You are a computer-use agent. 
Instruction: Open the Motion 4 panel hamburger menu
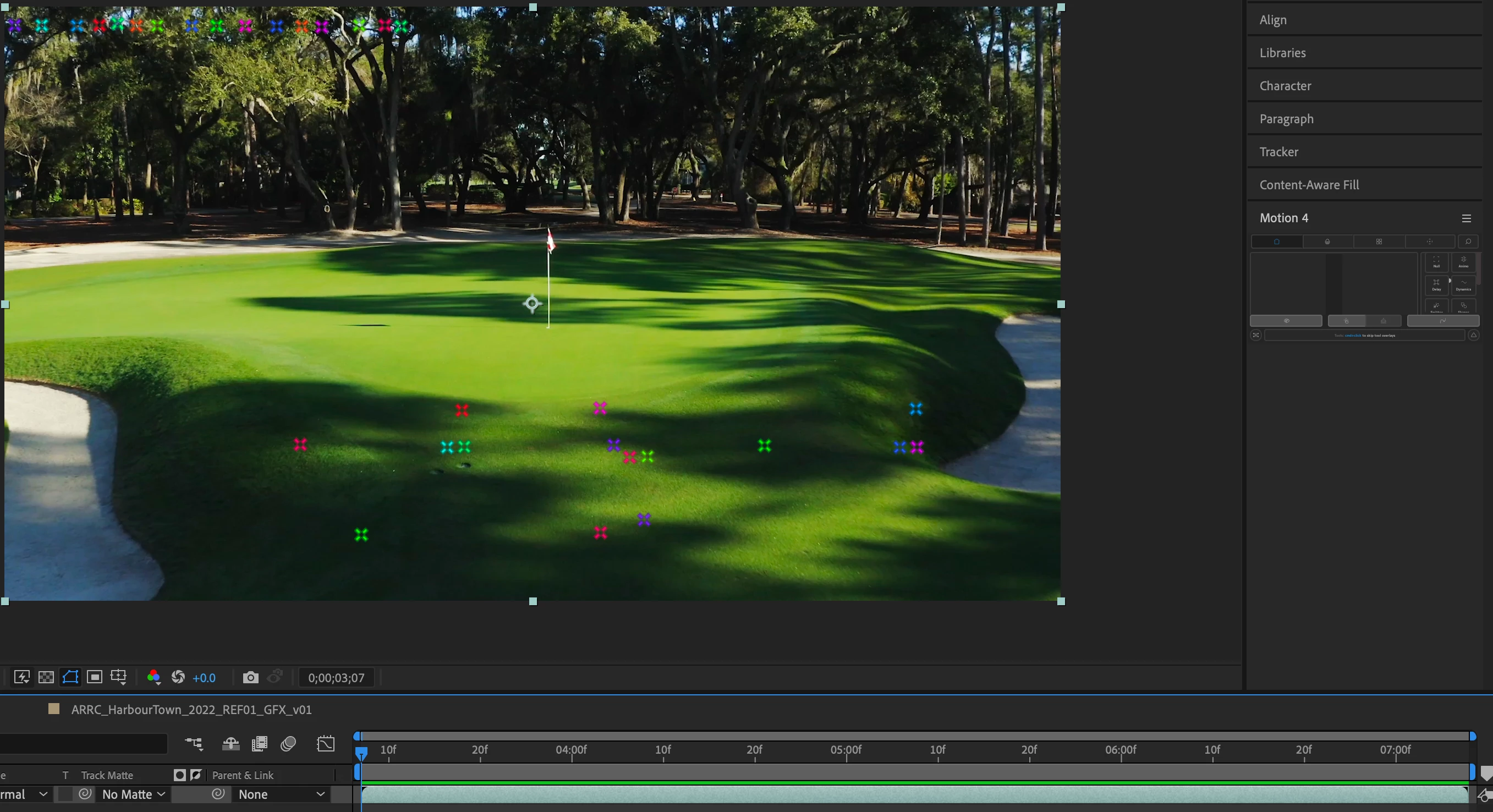point(1465,218)
